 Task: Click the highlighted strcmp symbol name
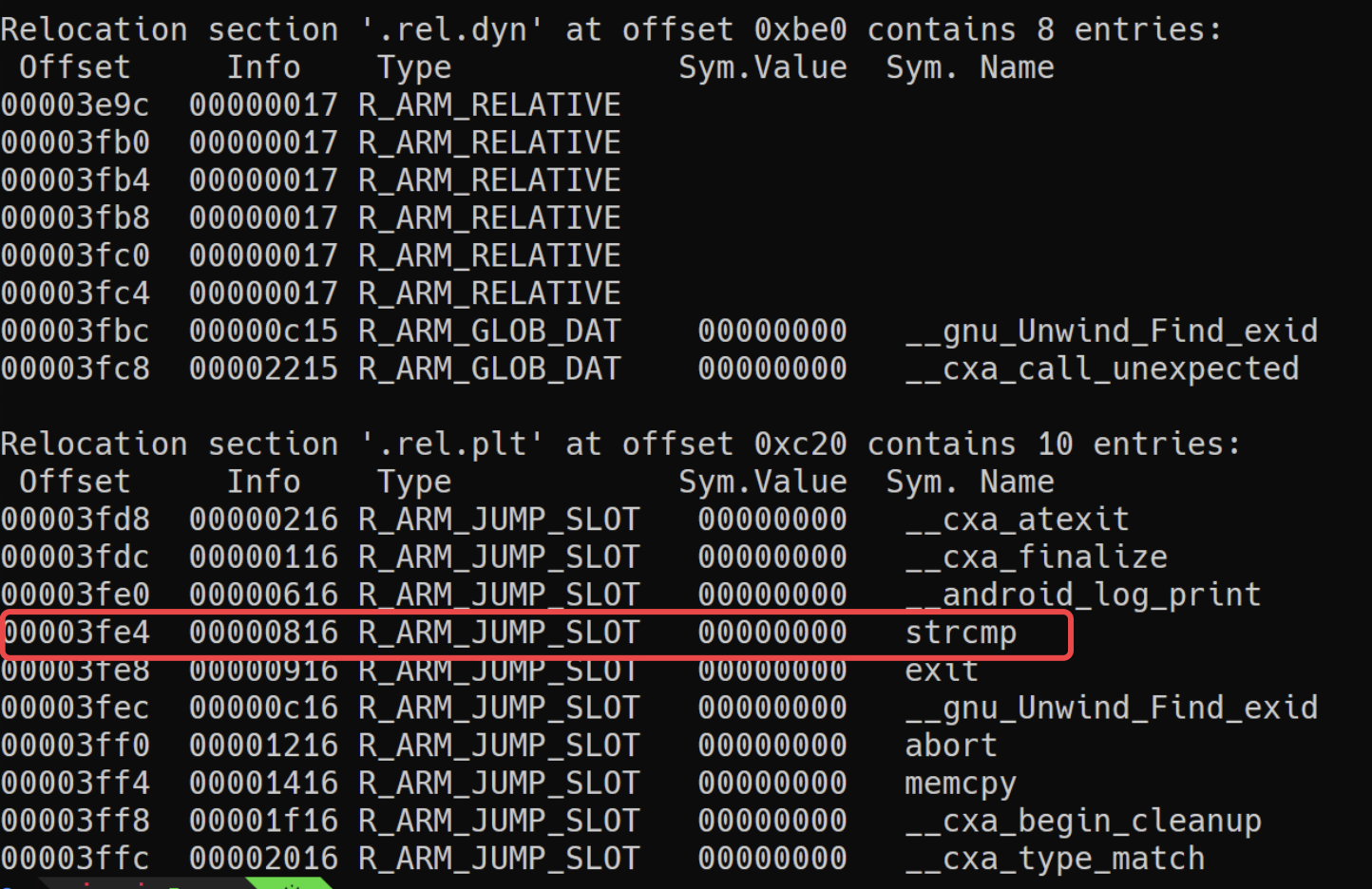pyautogui.click(x=961, y=634)
